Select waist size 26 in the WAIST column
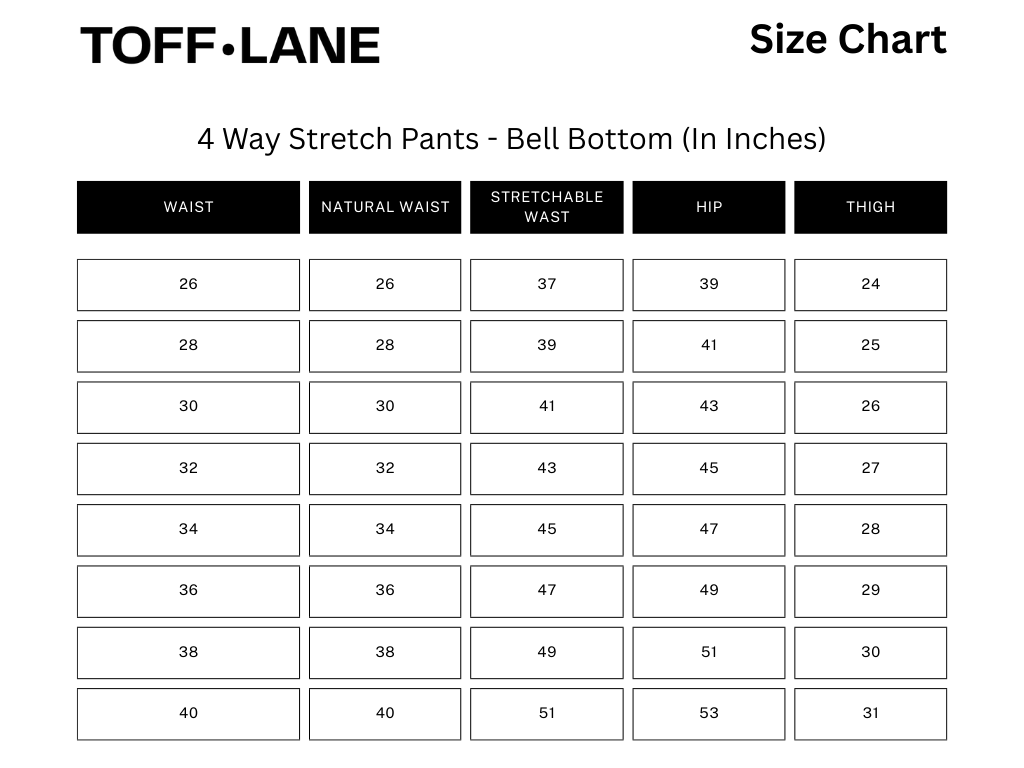Screen dimensions: 1024x768 (x=188, y=284)
